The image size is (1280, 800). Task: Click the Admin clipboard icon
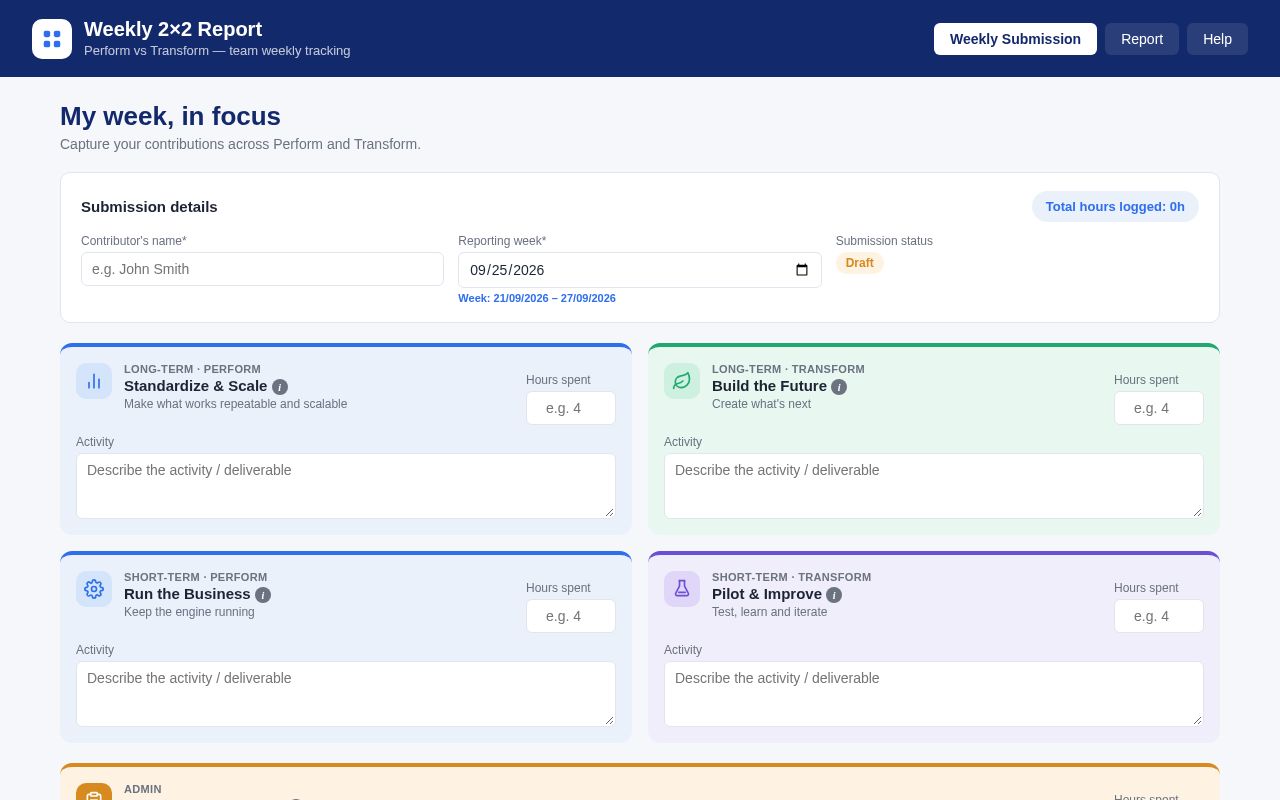click(94, 792)
